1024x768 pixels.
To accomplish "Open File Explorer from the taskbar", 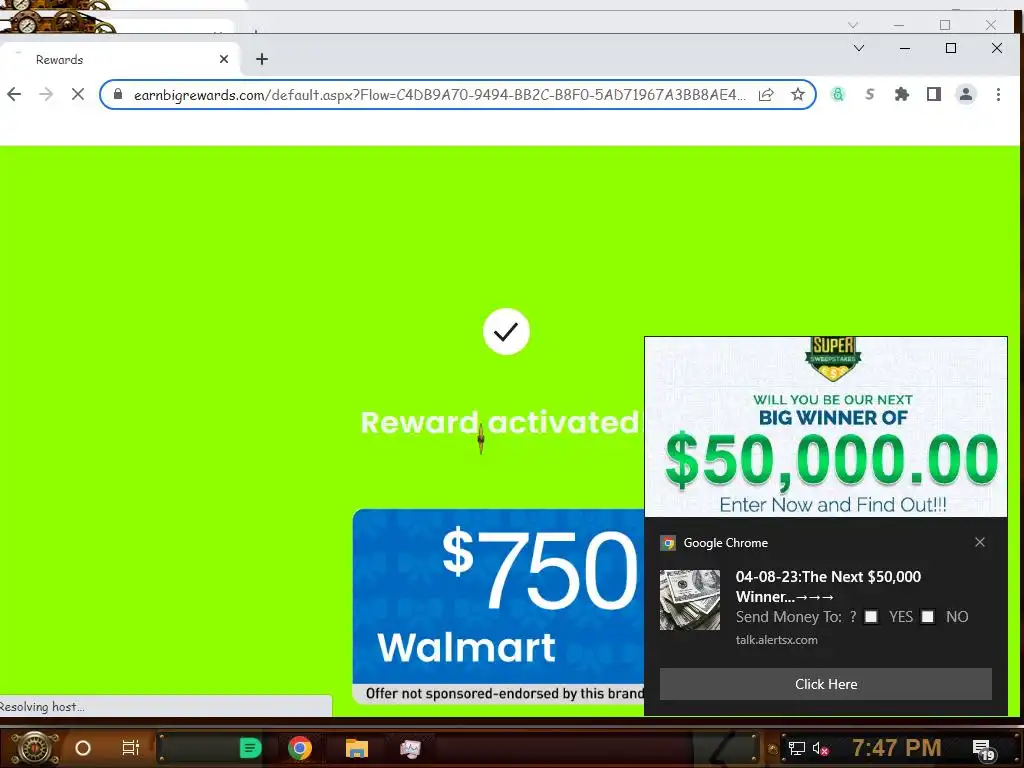I will point(357,748).
